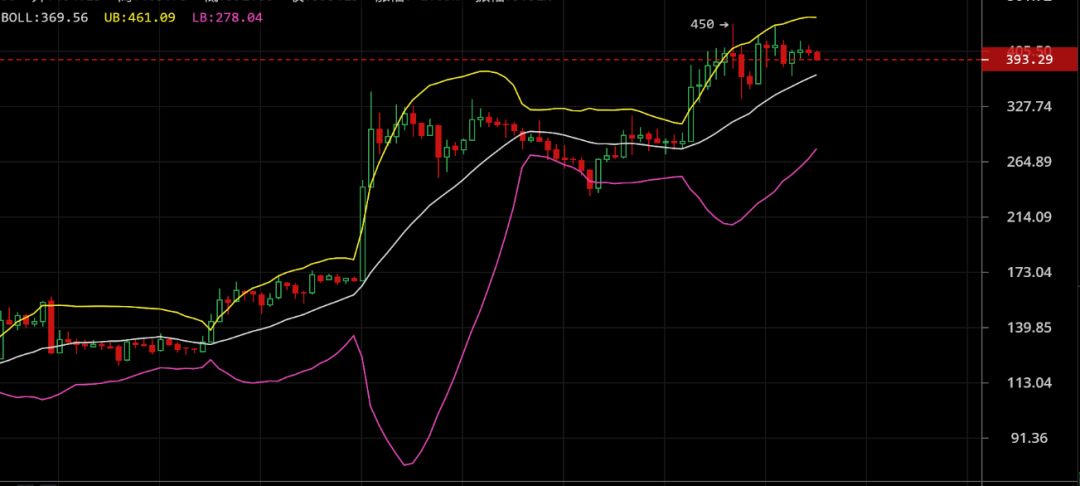This screenshot has height=486, width=1080.
Task: Click the UB:461.09 upper band label
Action: 140,17
